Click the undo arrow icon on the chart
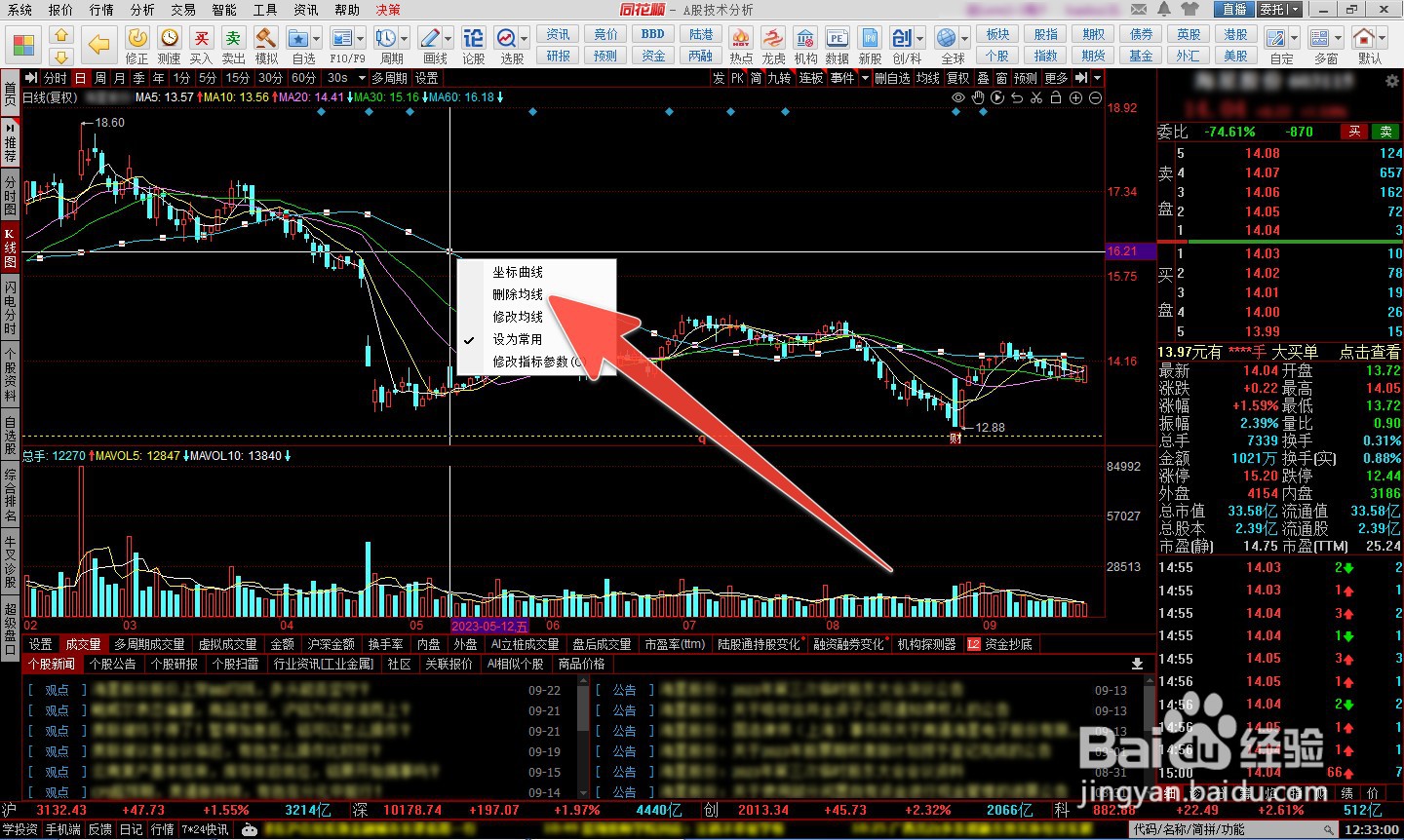The height and width of the screenshot is (840, 1404). (x=1017, y=97)
